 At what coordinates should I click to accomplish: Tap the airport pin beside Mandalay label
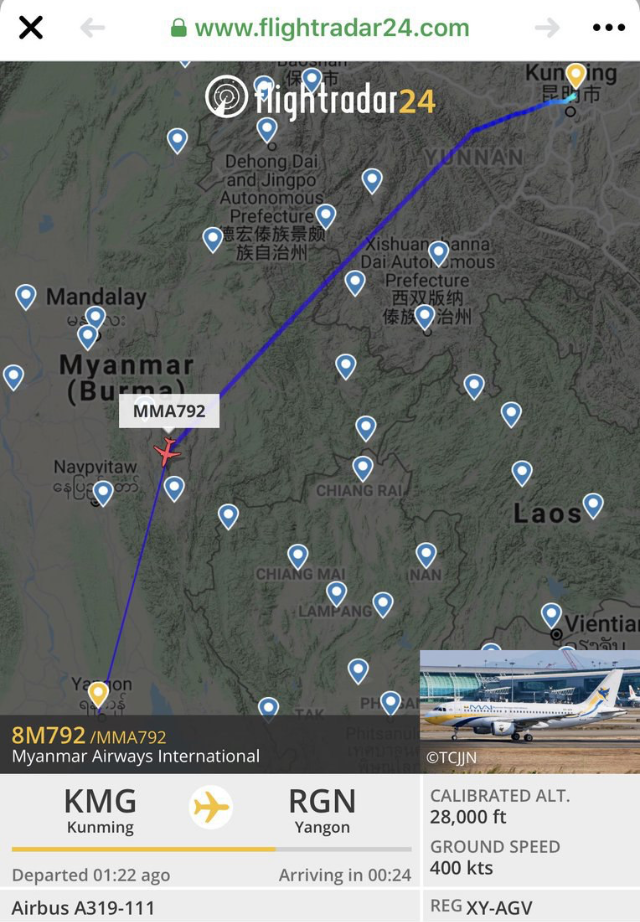(26, 297)
